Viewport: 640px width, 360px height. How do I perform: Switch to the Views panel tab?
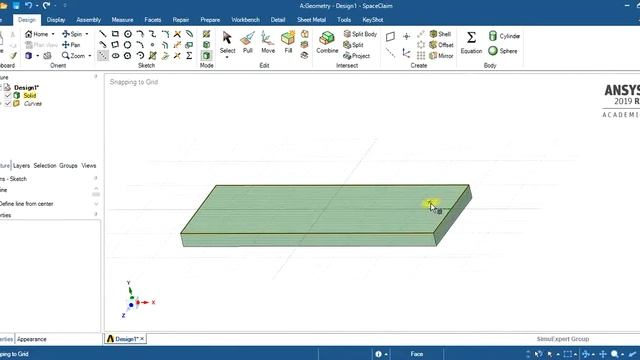coord(89,166)
